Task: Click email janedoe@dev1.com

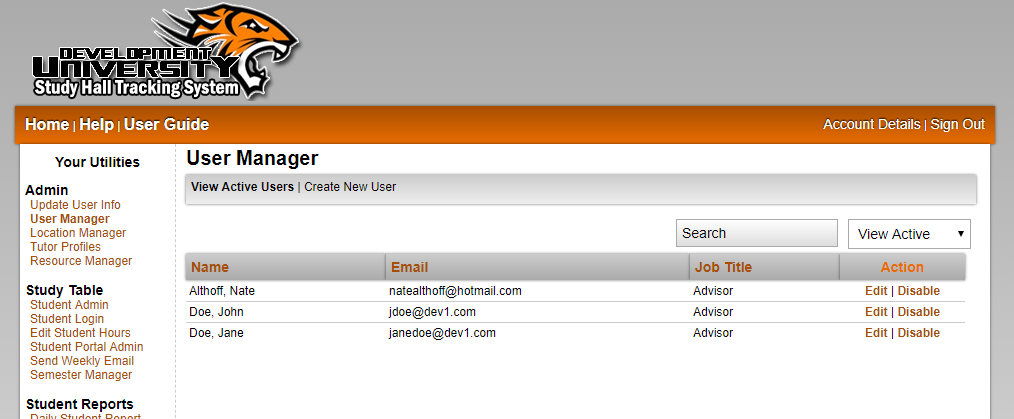Action: (442, 333)
